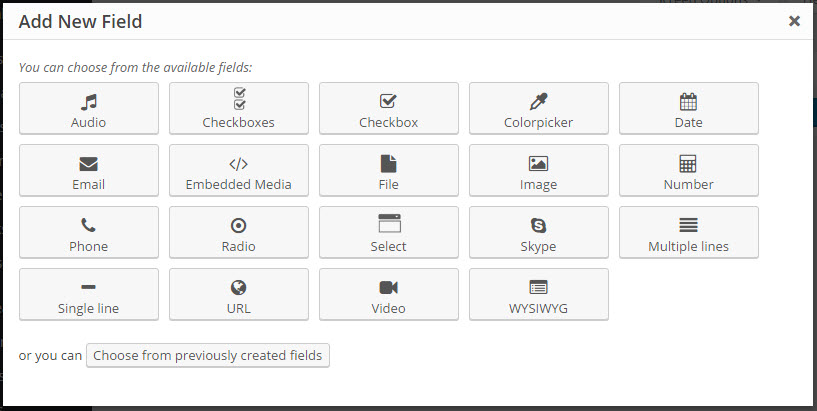817x411 pixels.
Task: Select the Audio field type
Action: coord(89,109)
